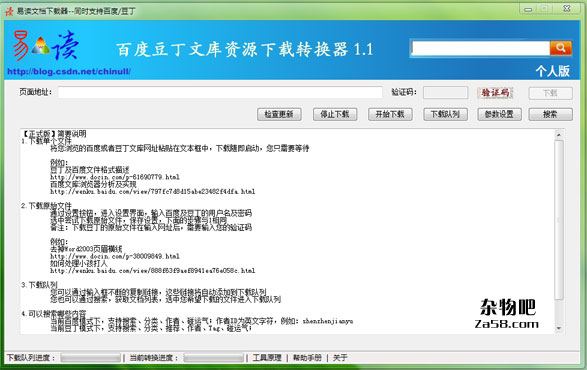Click the 工具原理 status bar item
This screenshot has width=587, height=370.
(x=267, y=358)
